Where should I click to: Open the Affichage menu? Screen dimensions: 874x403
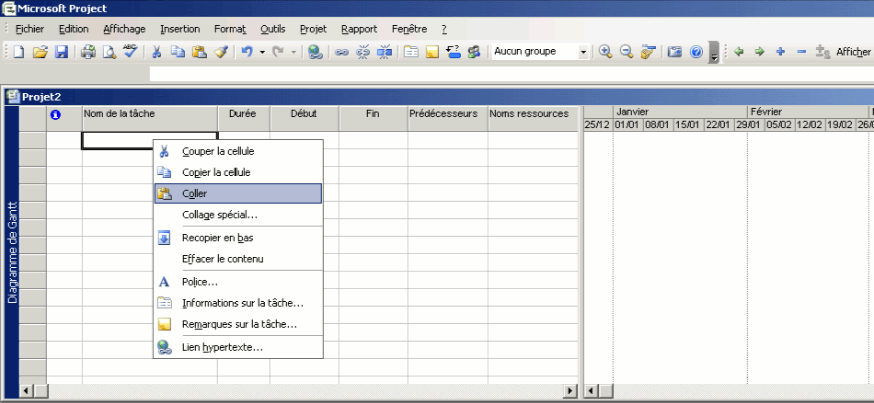124,29
